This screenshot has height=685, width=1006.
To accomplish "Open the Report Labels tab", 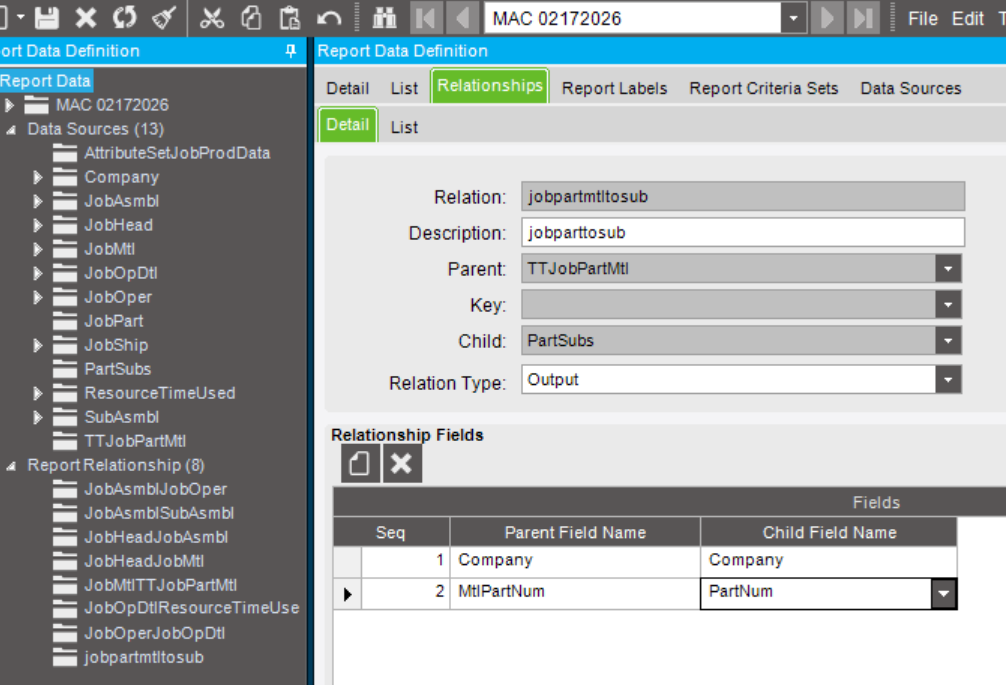I will [614, 88].
